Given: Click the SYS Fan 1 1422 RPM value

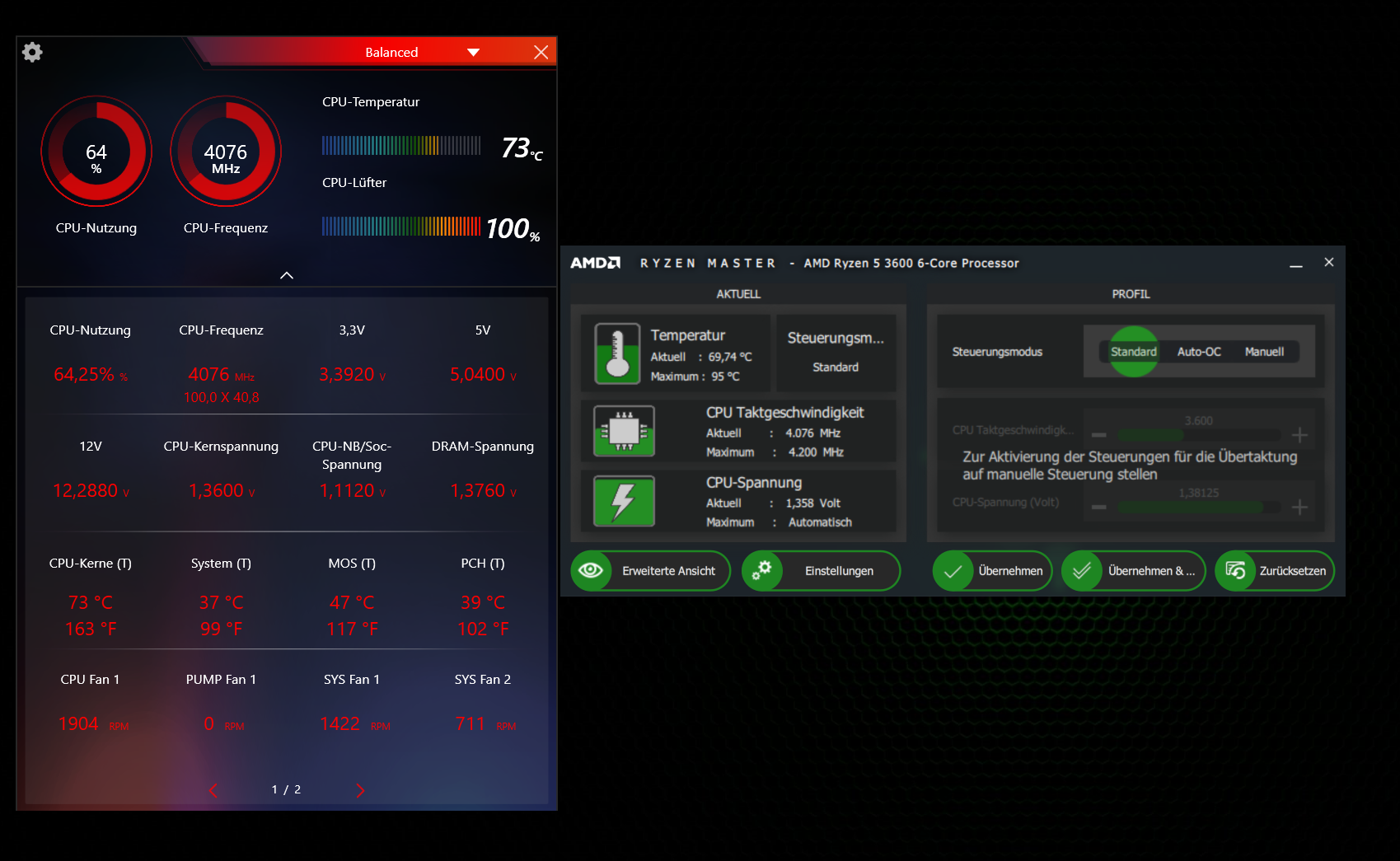Looking at the screenshot, I should coord(355,724).
